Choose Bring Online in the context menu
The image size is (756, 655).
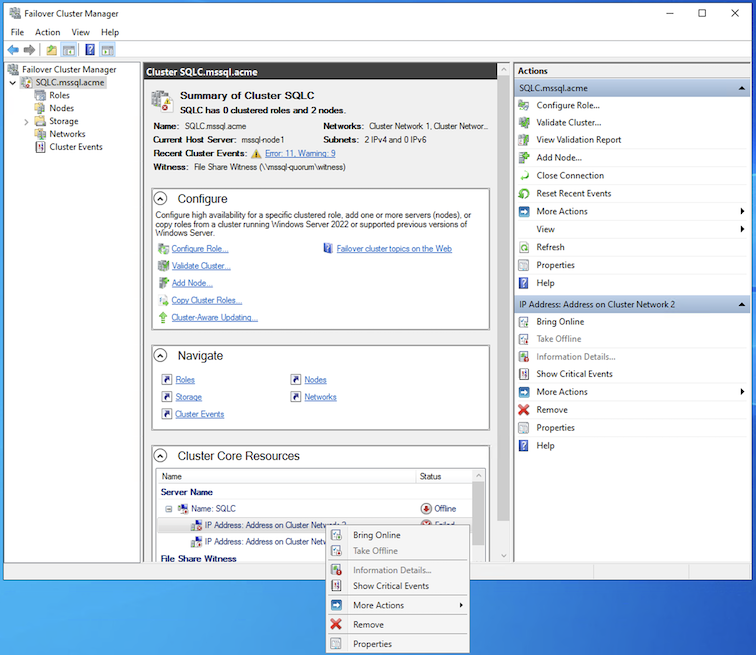tap(397, 535)
